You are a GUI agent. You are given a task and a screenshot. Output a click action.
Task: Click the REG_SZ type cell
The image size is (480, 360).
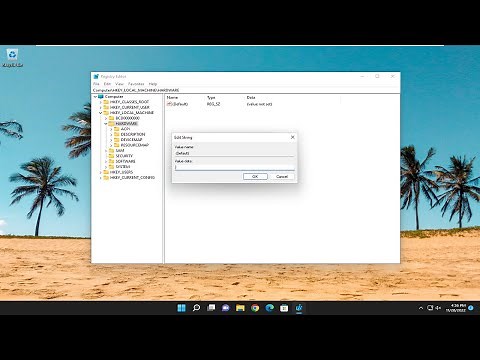[213, 104]
